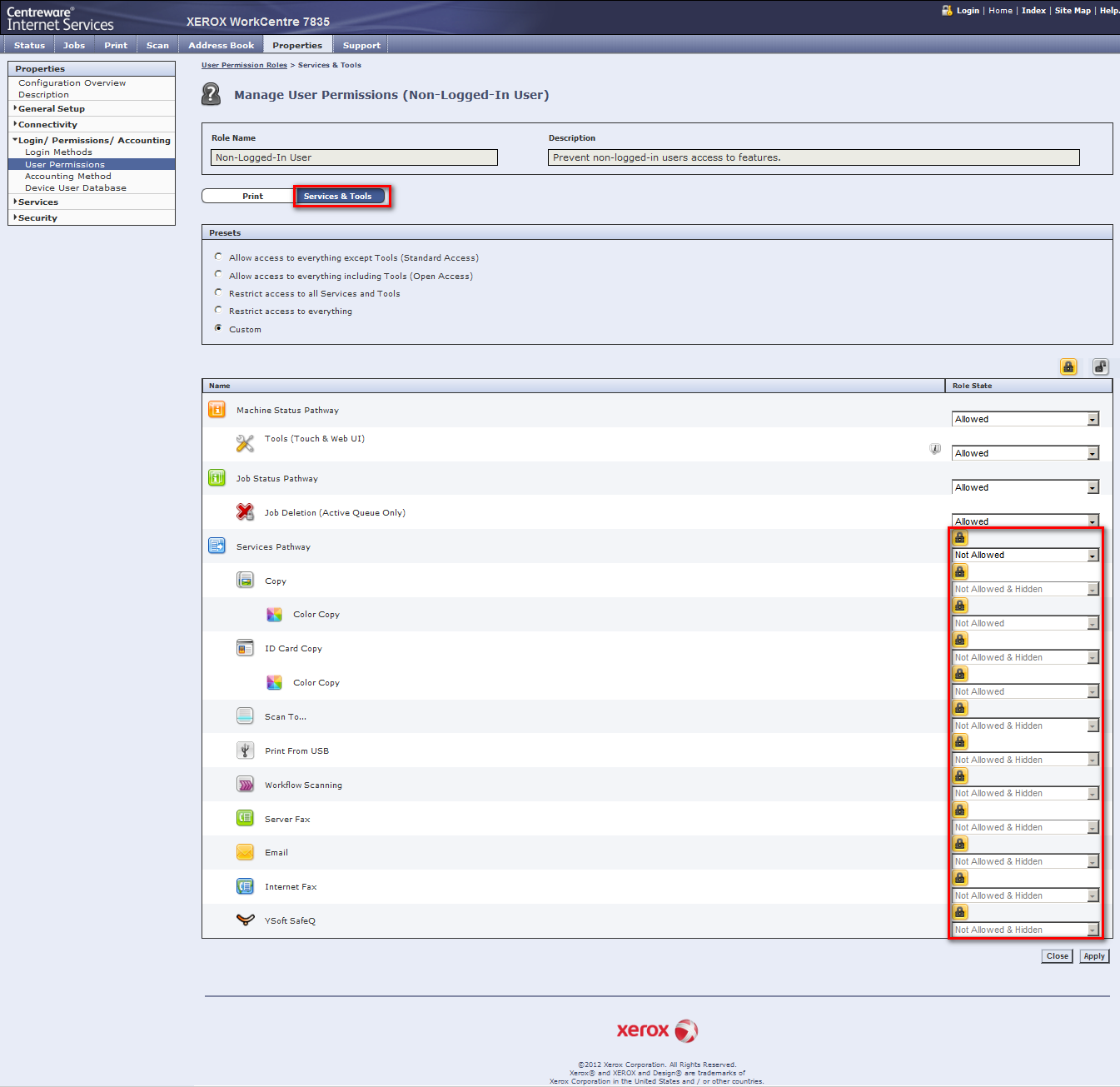1120x1087 pixels.
Task: Click the Tools info icon
Action: point(935,449)
